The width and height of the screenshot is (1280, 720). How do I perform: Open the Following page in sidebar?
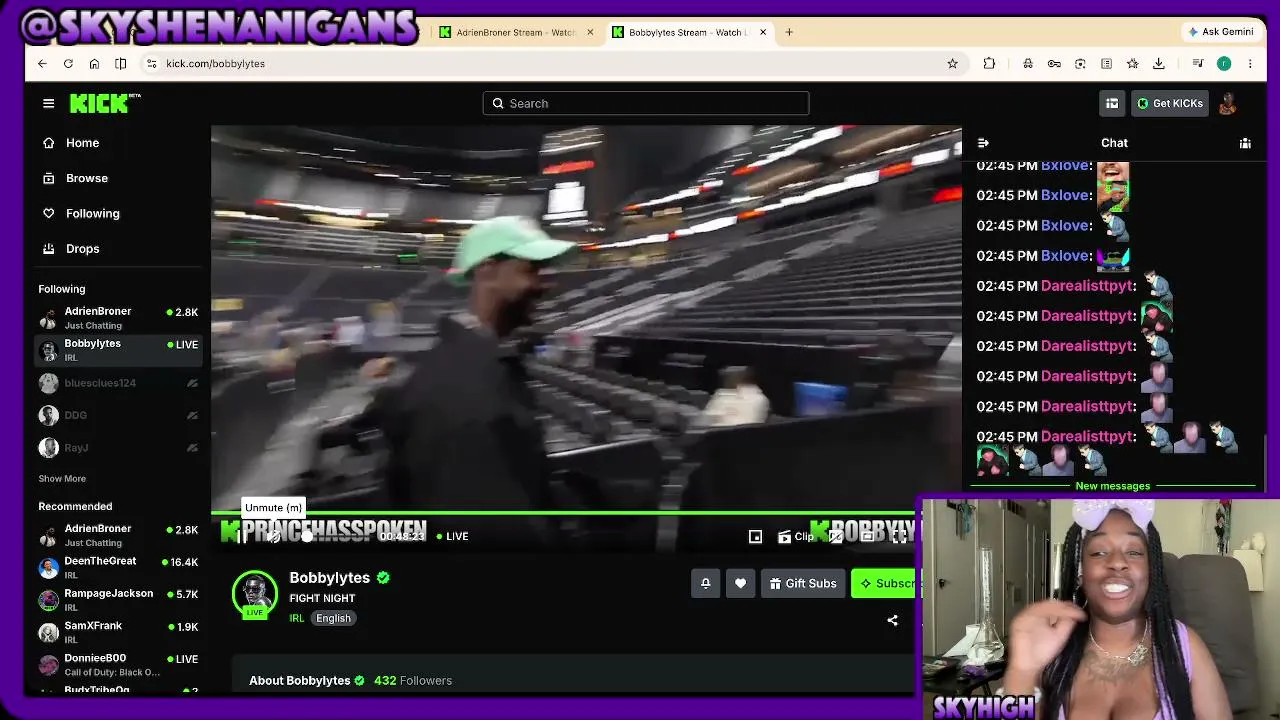(x=92, y=213)
